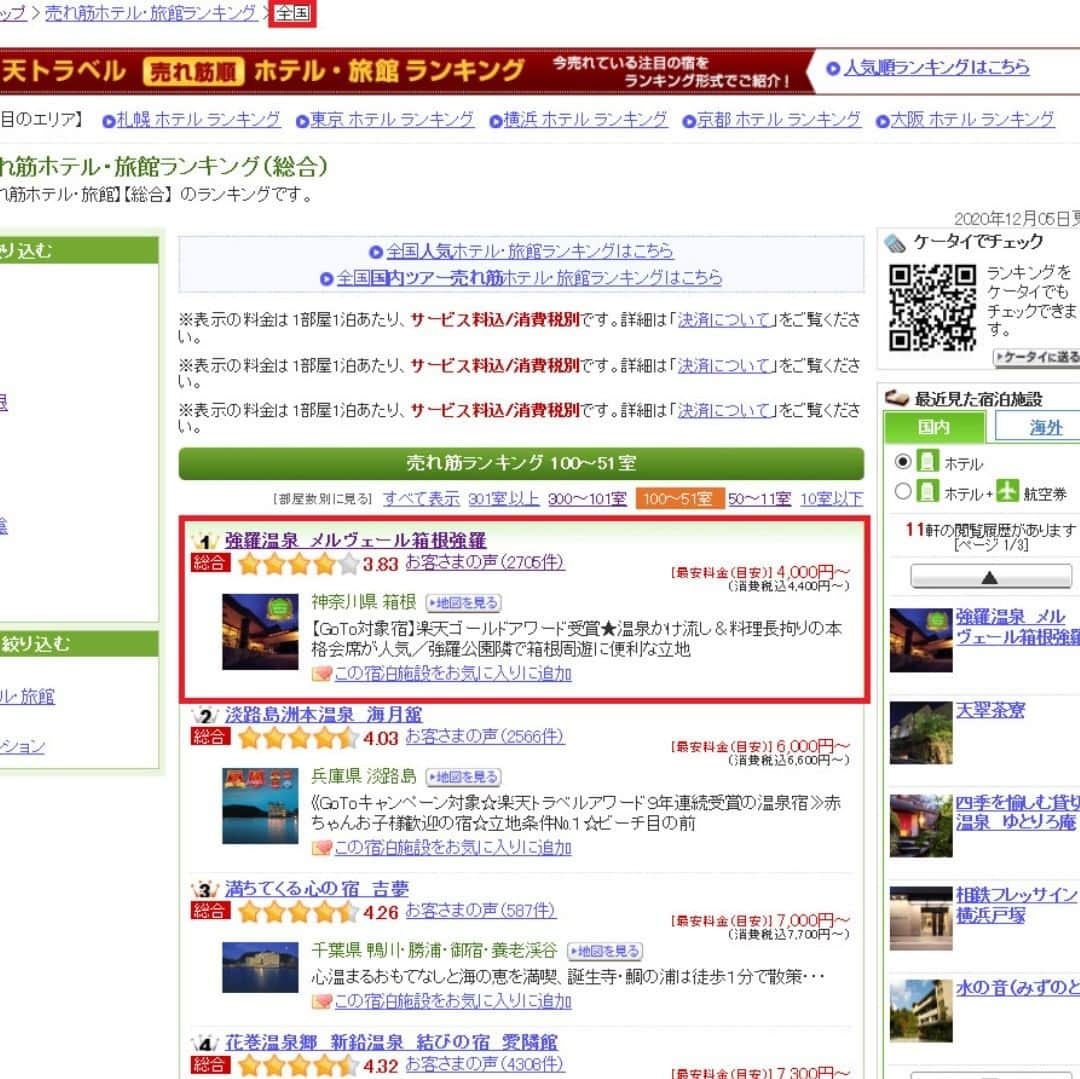Open 全国国内ツアー売れ筋ホテル・旅館ランキング link
Viewport: 1080px width, 1079px height.
[x=529, y=277]
